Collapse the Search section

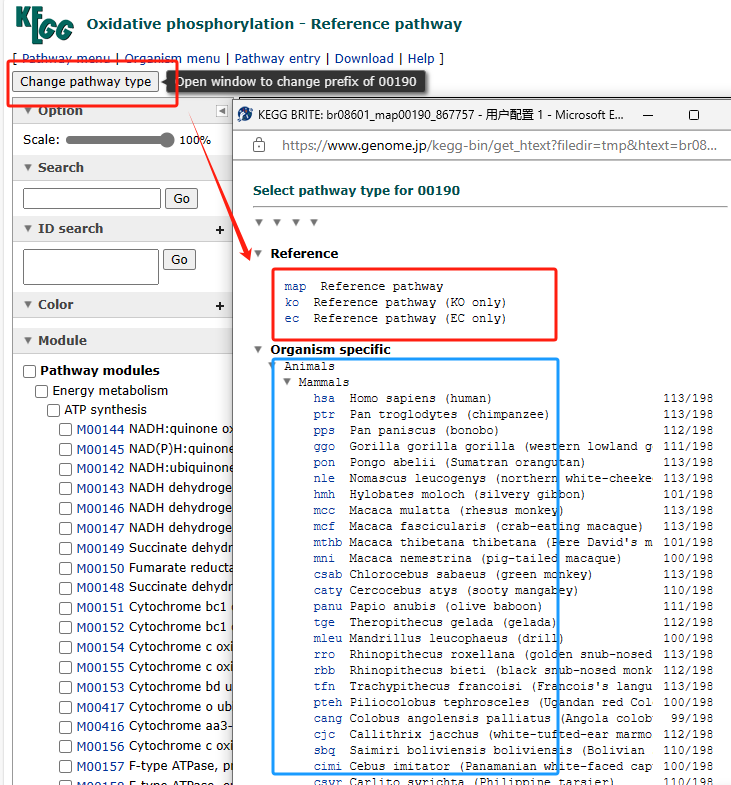(28, 167)
